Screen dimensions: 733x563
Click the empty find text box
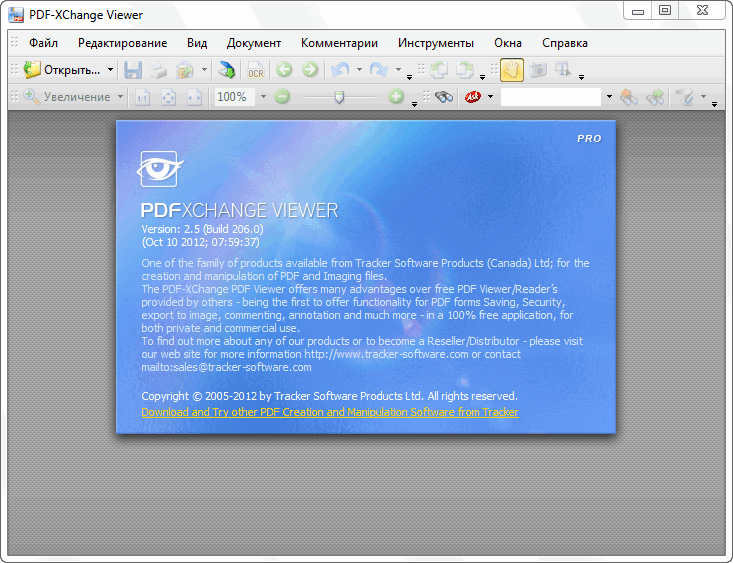point(551,97)
